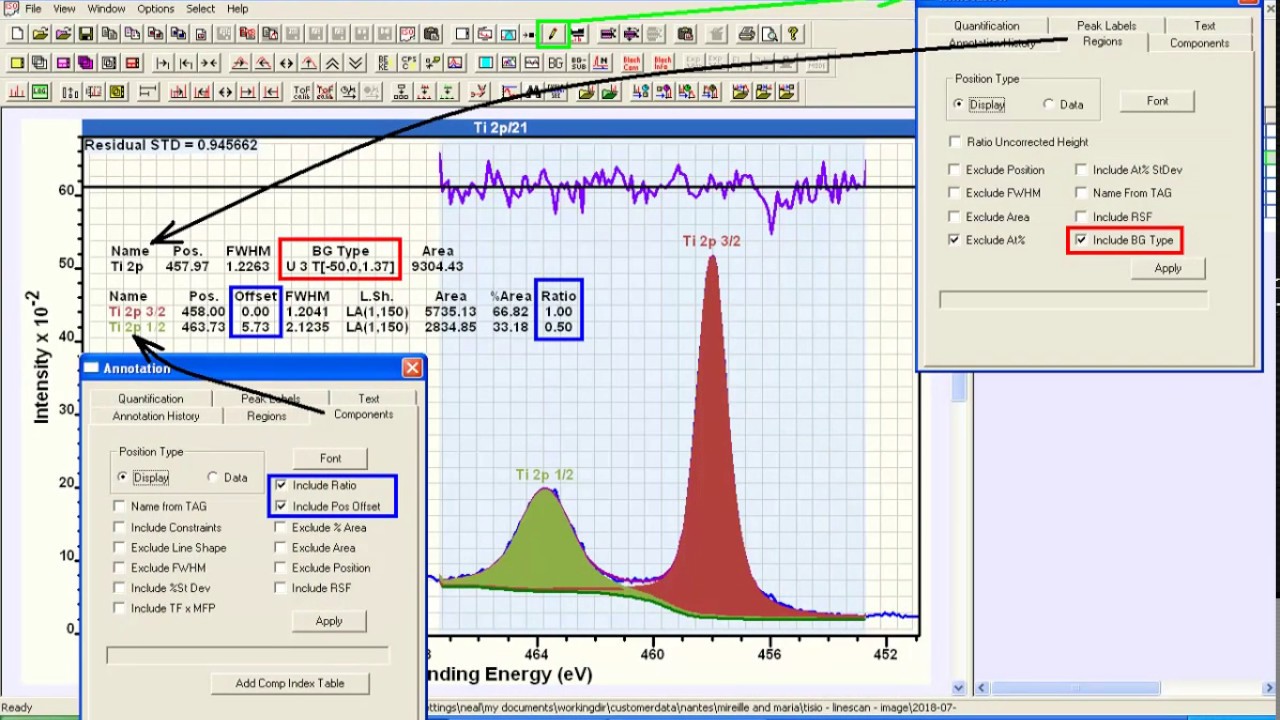
Task: Open the View menu
Action: click(x=64, y=9)
